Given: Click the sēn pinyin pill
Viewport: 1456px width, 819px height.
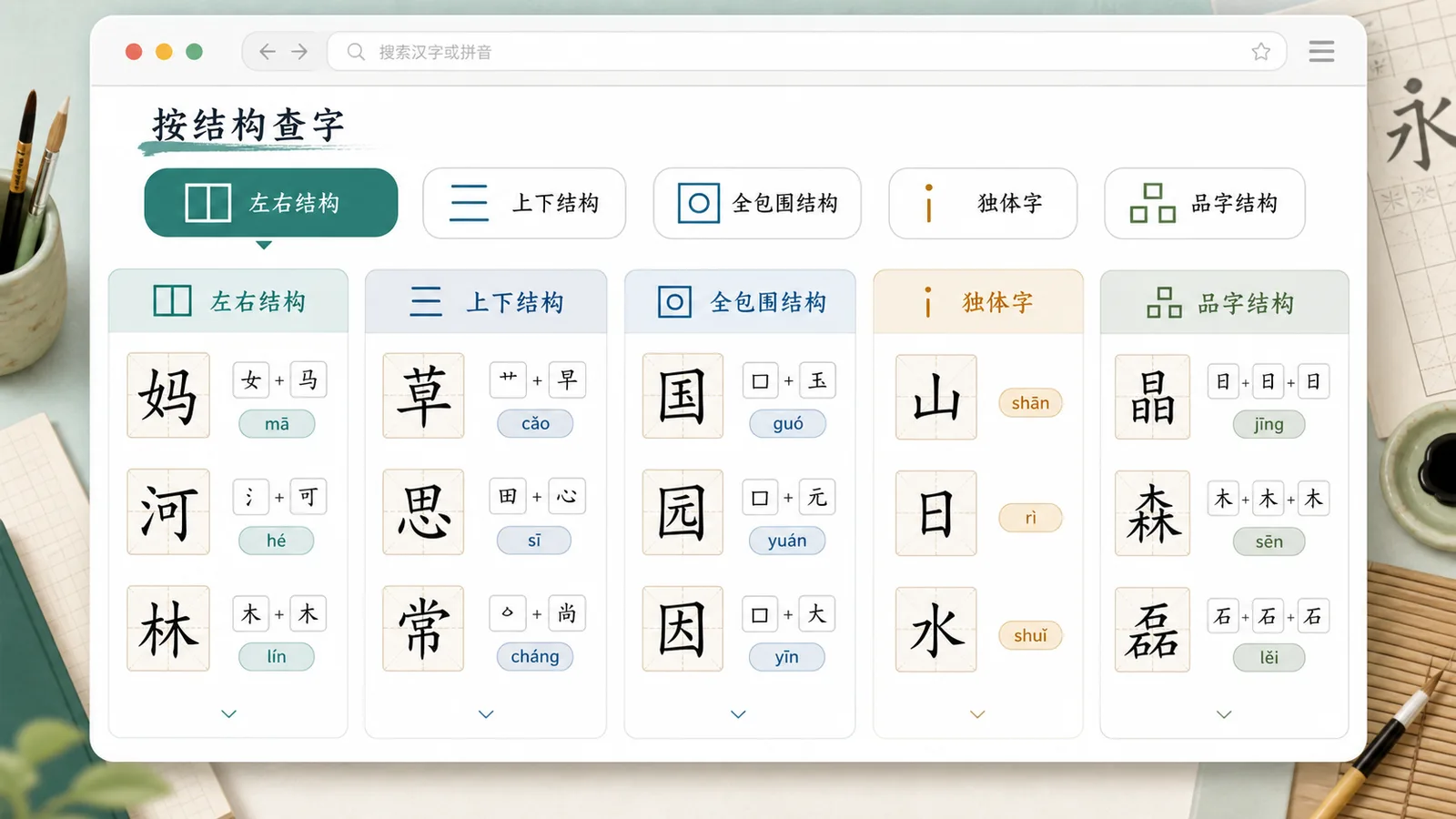Looking at the screenshot, I should pyautogui.click(x=1269, y=541).
